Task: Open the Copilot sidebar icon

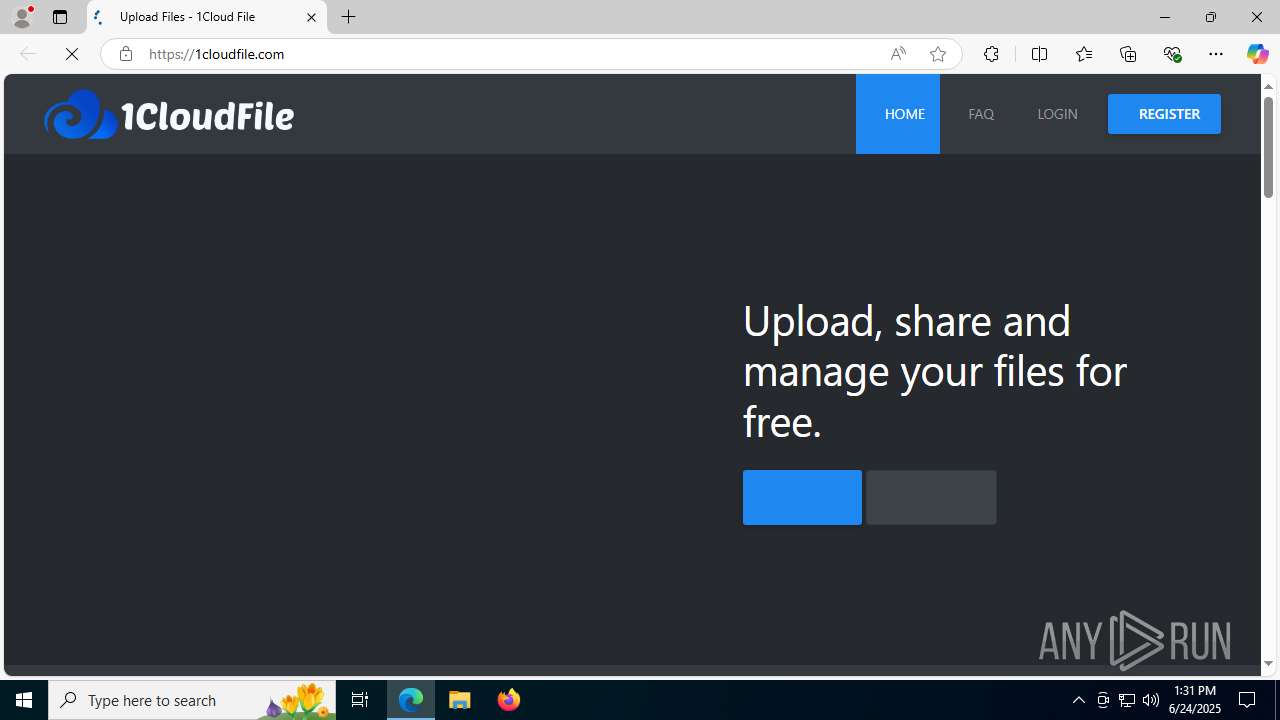Action: tap(1257, 54)
